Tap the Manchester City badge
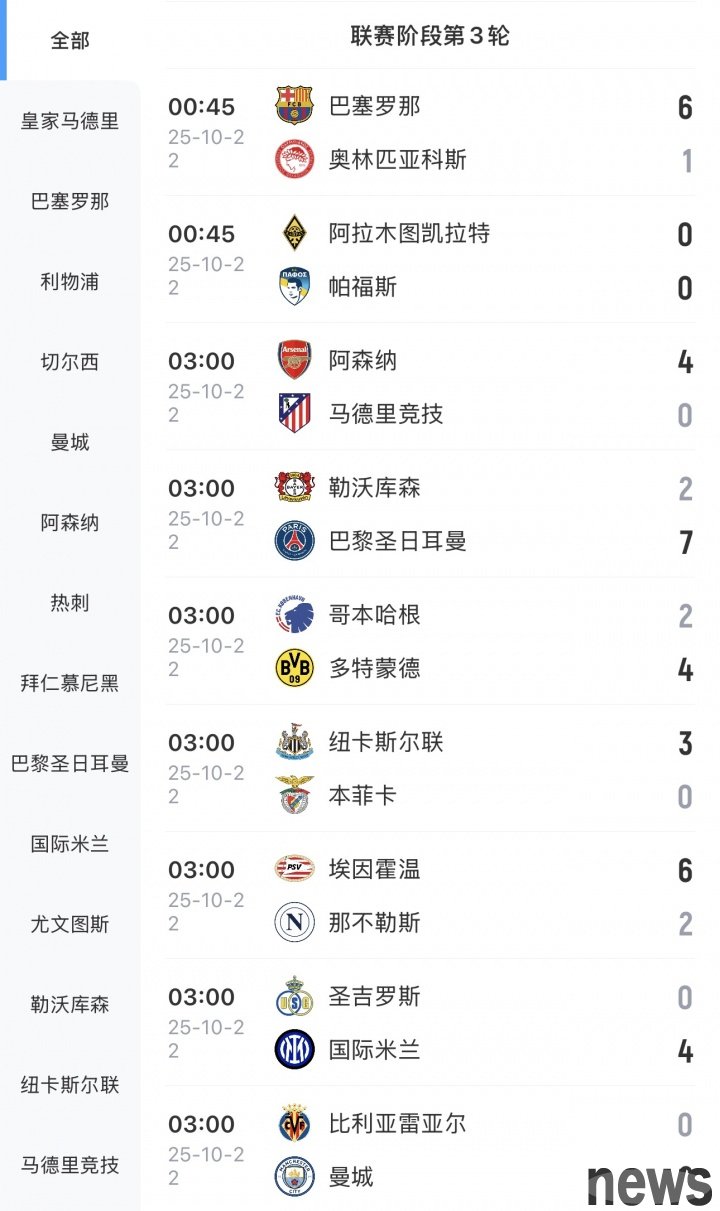This screenshot has height=1211, width=720. tap(294, 1176)
